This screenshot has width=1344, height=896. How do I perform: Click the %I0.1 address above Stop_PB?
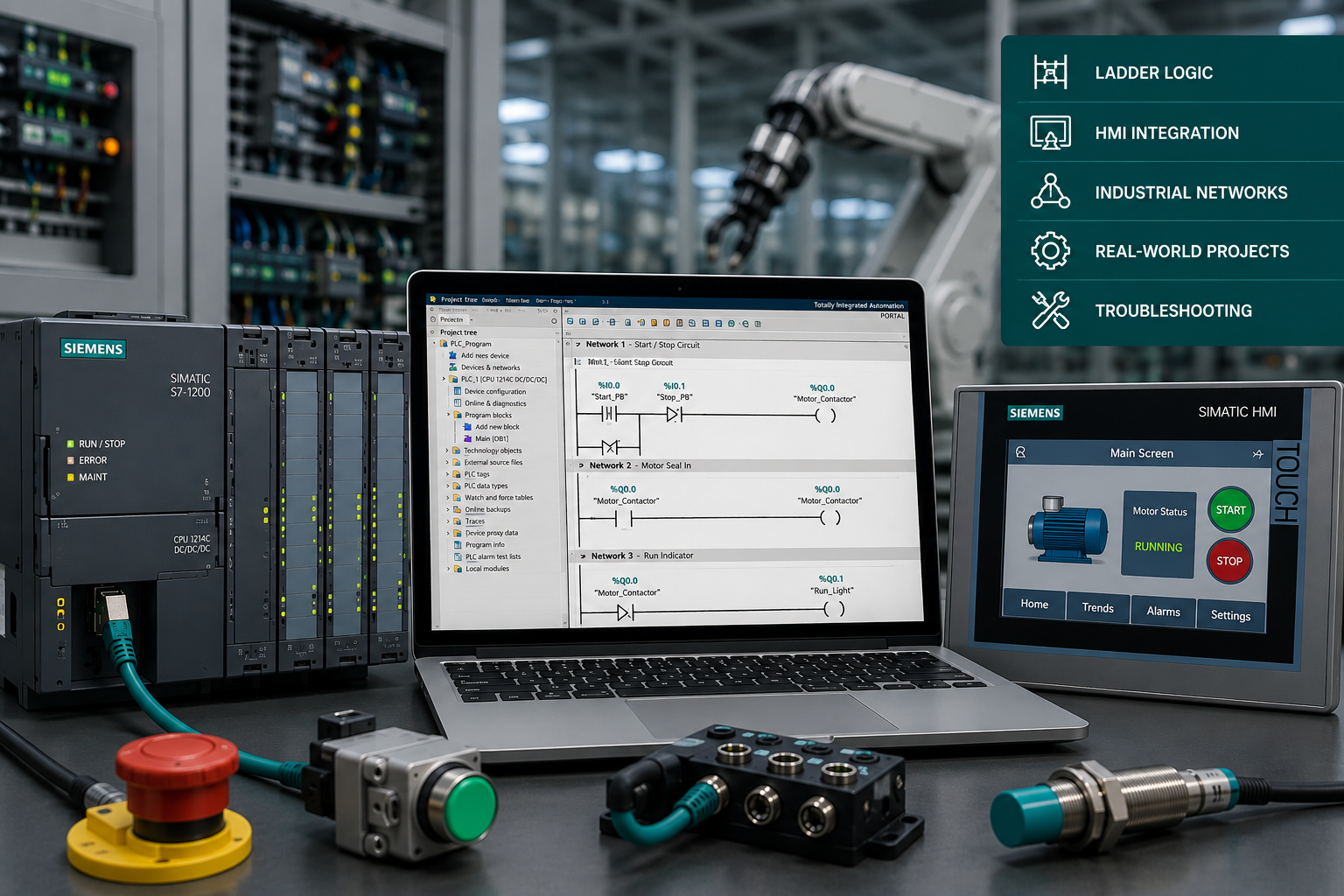click(x=674, y=386)
